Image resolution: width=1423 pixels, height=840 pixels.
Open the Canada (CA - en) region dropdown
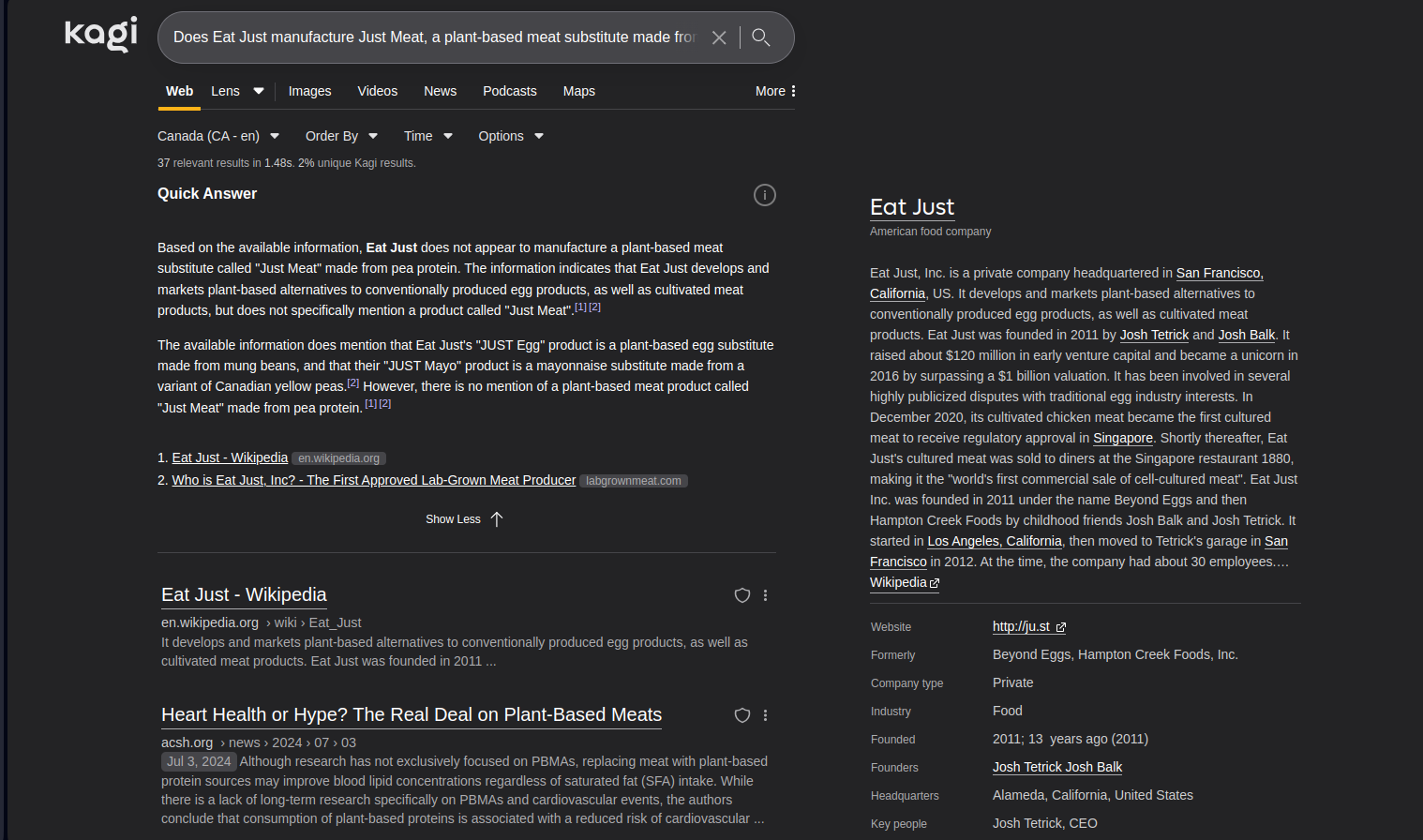coord(218,136)
